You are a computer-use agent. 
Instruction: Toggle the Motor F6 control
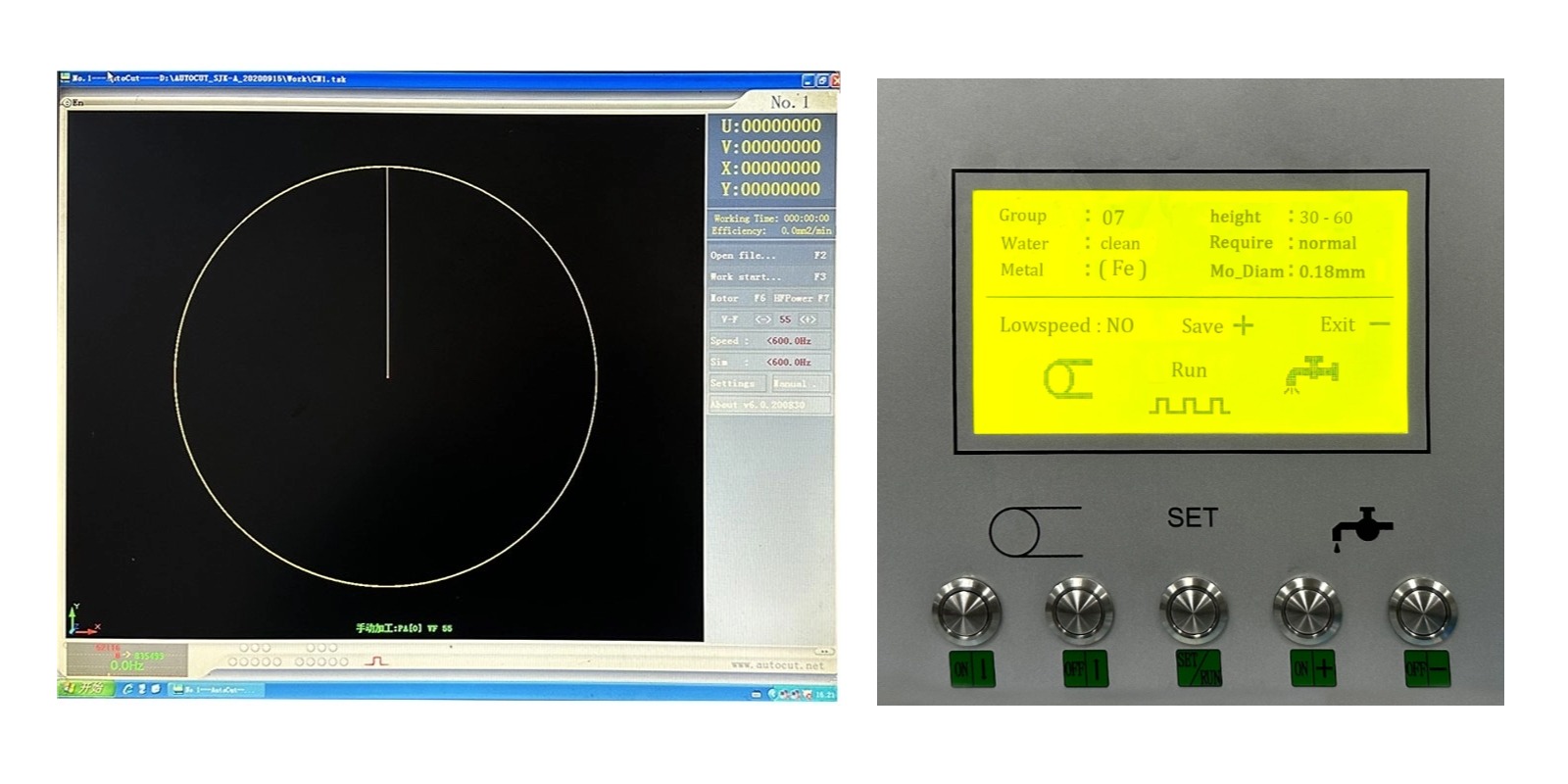pyautogui.click(x=737, y=298)
